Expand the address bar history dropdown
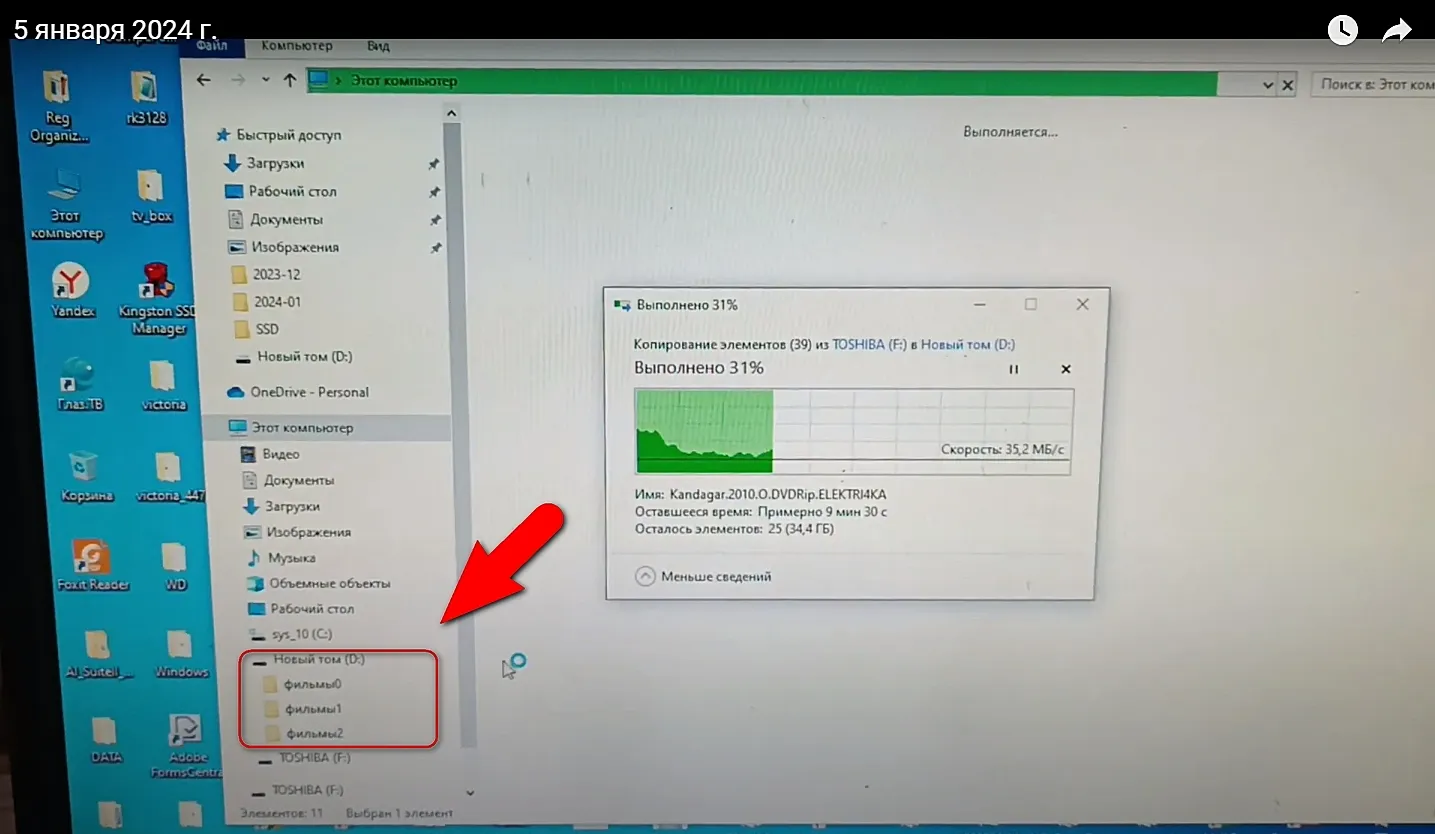This screenshot has width=1435, height=834. [1268, 86]
